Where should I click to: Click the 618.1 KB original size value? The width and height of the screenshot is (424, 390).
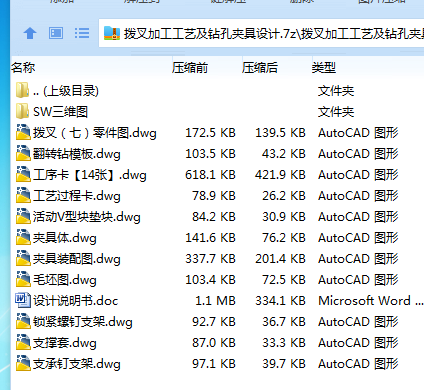coord(210,175)
